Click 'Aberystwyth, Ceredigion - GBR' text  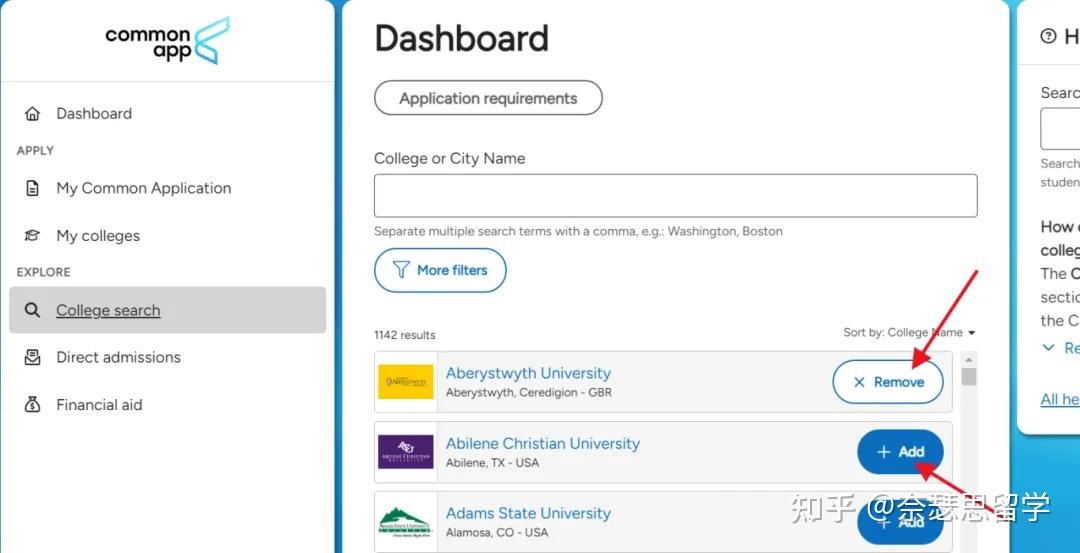[x=529, y=393]
